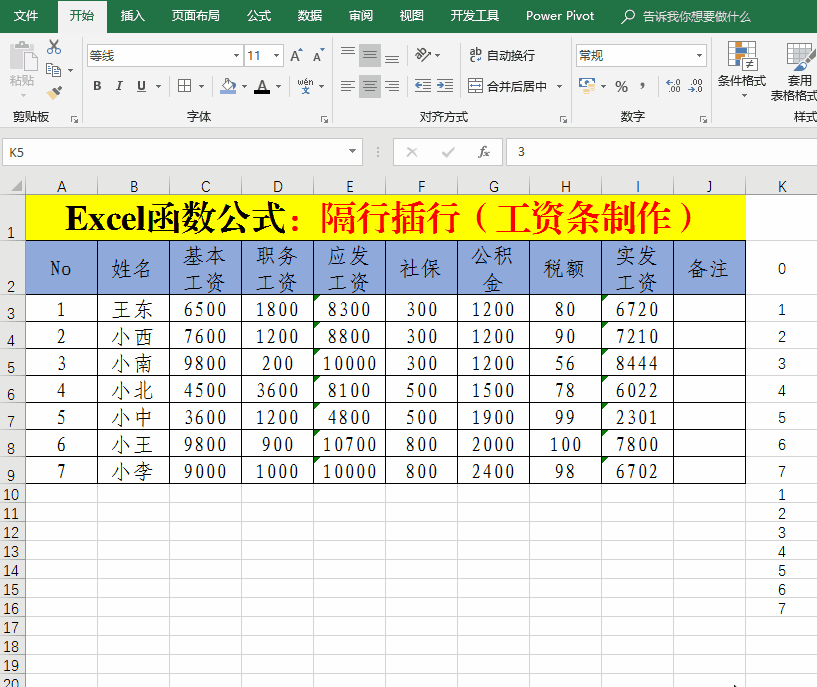Viewport: 817px width, 687px height.
Task: Toggle Italic formatting
Action: pos(119,87)
